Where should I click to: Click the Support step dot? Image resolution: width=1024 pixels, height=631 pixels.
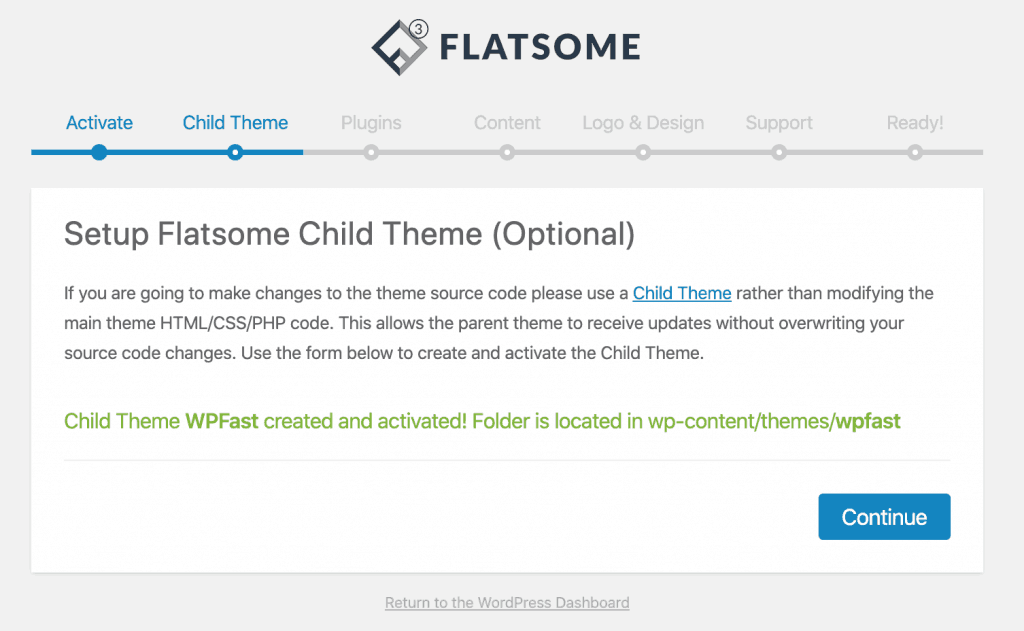click(779, 153)
